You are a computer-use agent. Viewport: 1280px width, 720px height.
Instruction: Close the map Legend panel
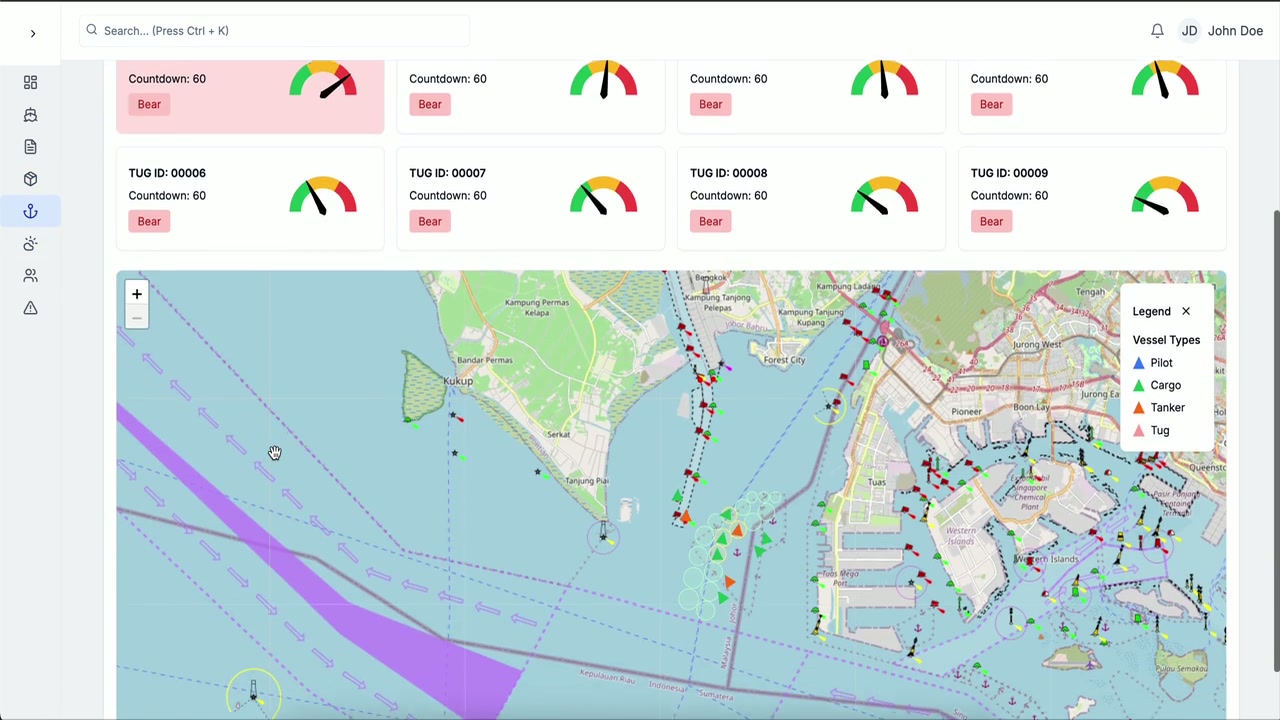coord(1186,311)
